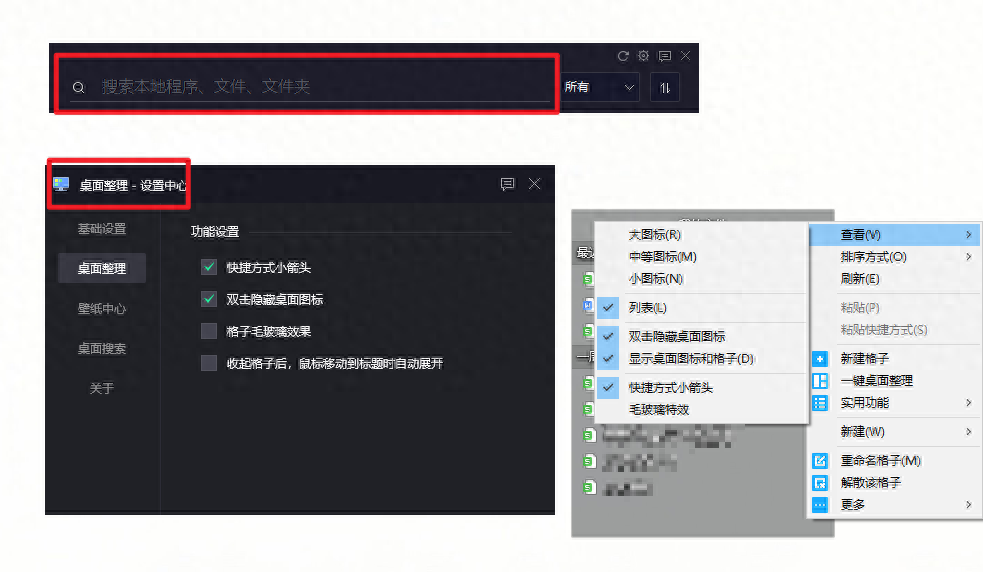This screenshot has height=572, width=983.
Task: Close the search bar window
Action: pos(686,56)
